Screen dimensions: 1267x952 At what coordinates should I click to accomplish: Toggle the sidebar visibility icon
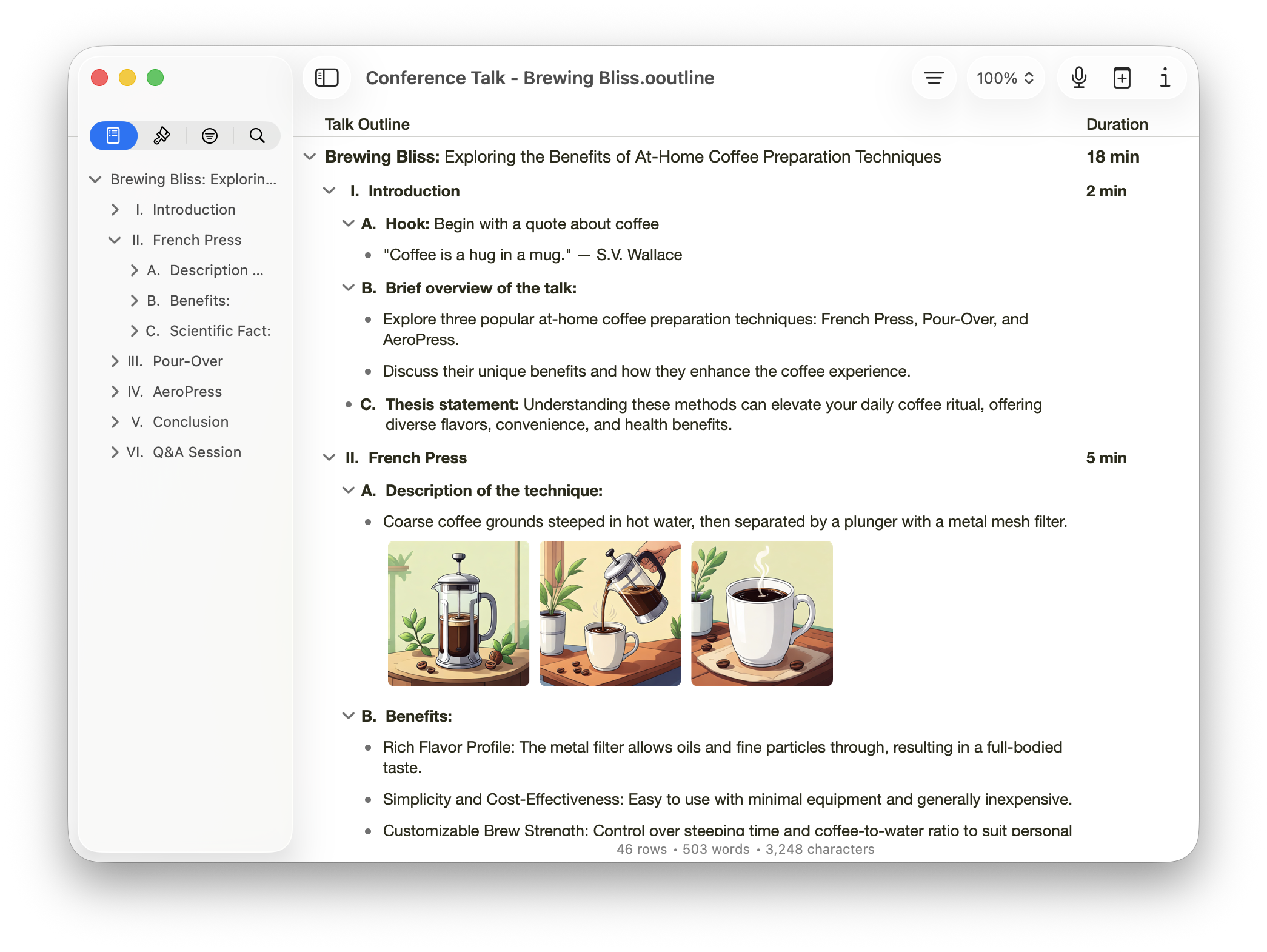[326, 78]
